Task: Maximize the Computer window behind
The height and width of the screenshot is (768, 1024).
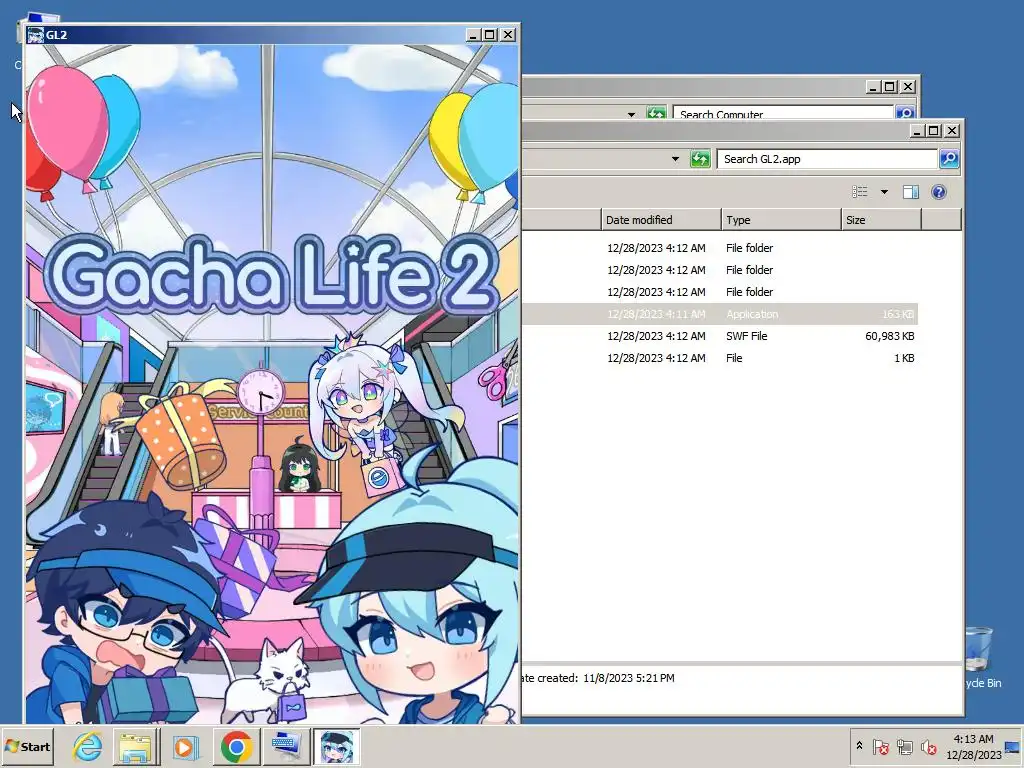Action: click(x=889, y=86)
